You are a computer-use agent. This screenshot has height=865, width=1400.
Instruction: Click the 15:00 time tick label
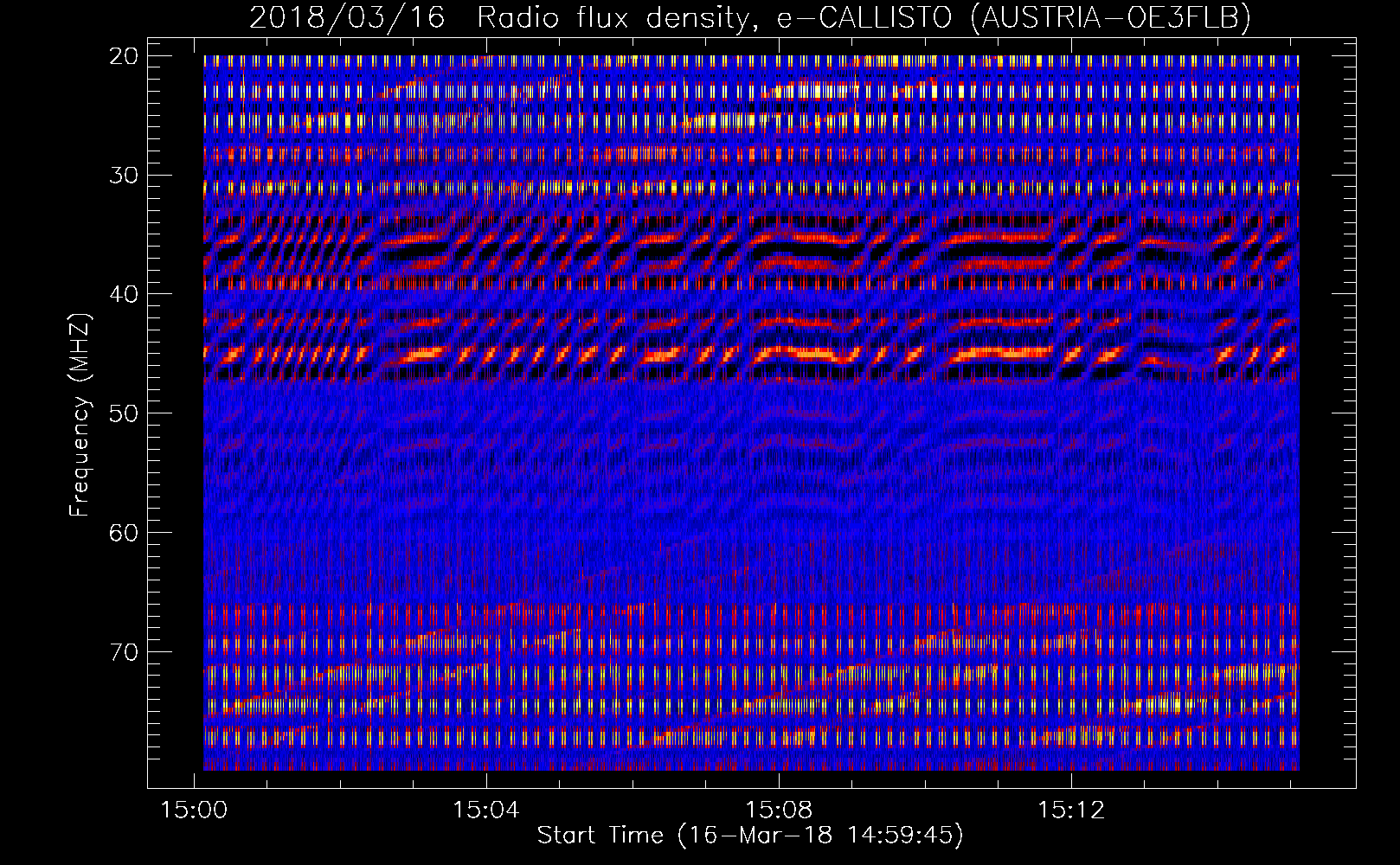click(194, 811)
